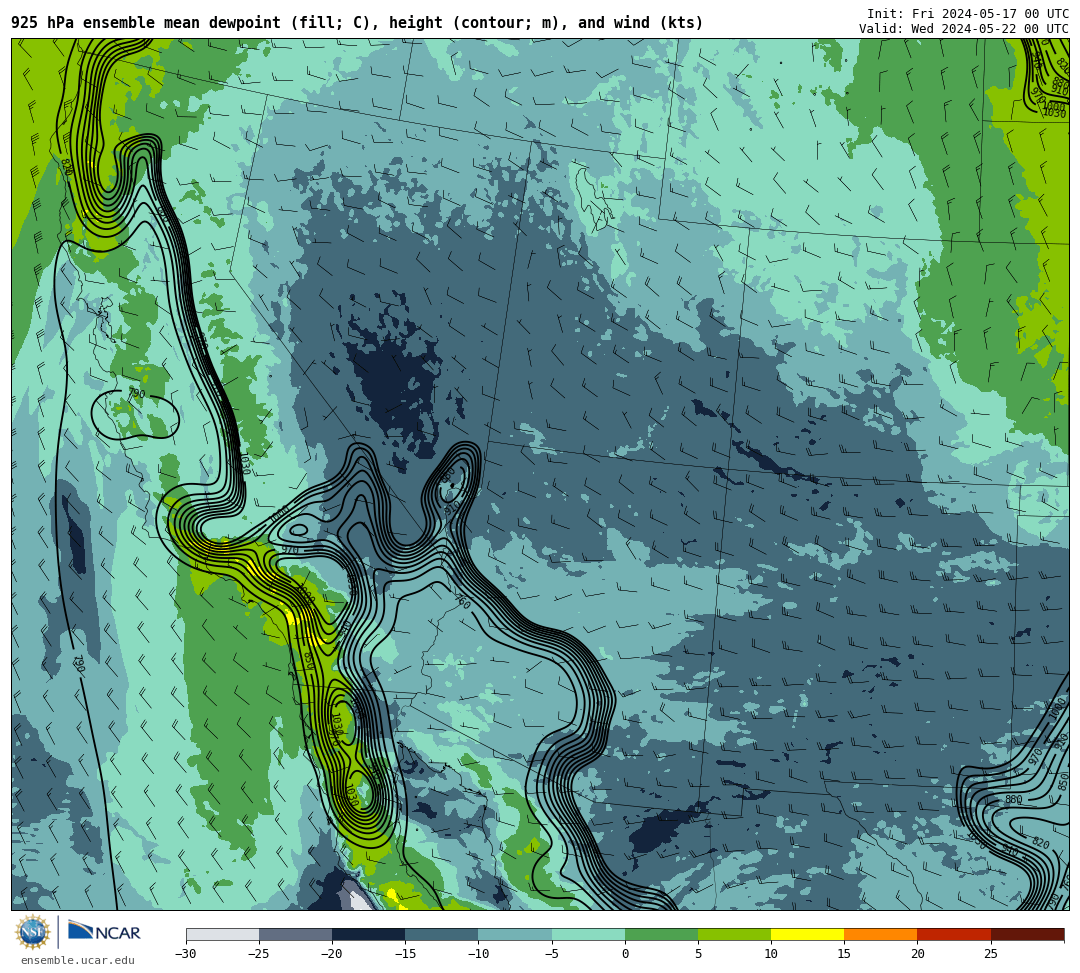Pick the lime 5 to 10 colorbar segment

[x=734, y=934]
